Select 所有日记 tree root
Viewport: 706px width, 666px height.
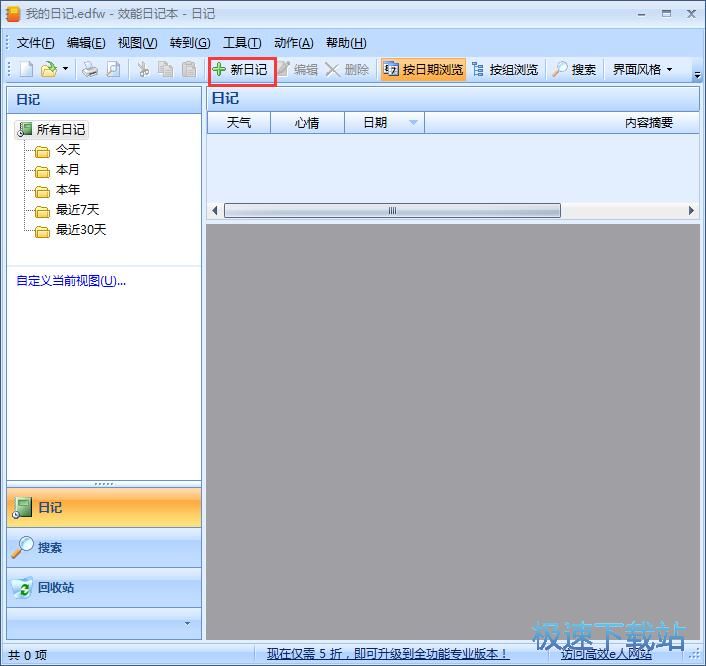51,130
